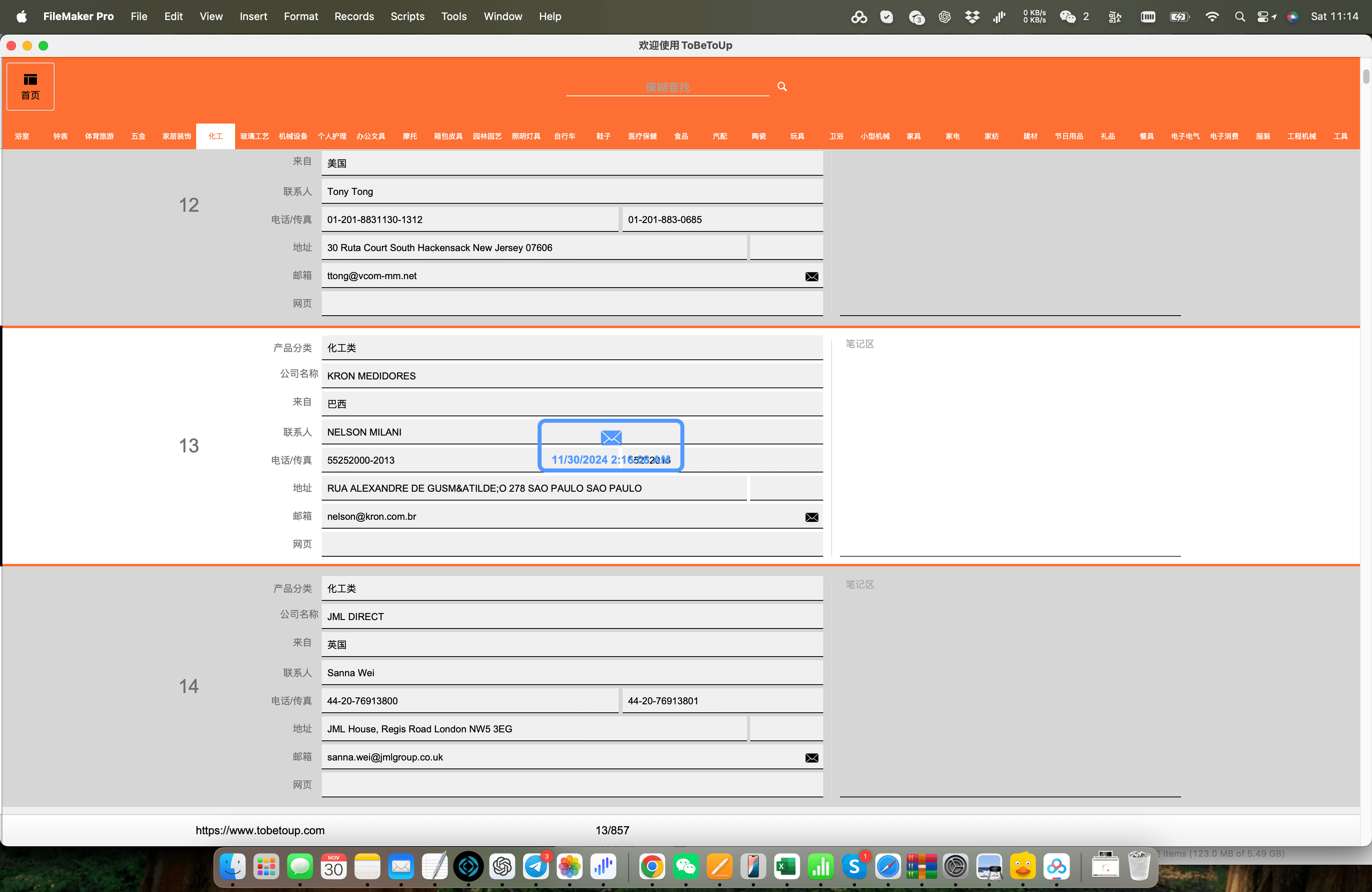Open Finder in the Dock
The image size is (1372, 892).
click(232, 866)
